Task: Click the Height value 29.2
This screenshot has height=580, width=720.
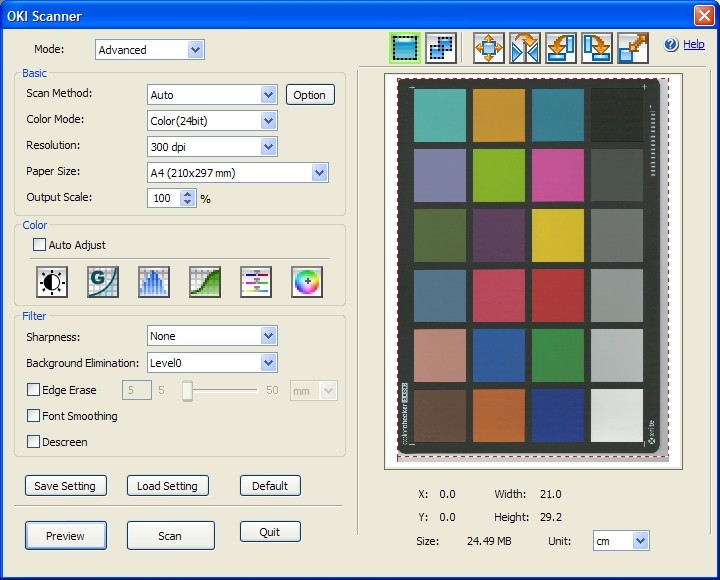Action: (x=551, y=517)
